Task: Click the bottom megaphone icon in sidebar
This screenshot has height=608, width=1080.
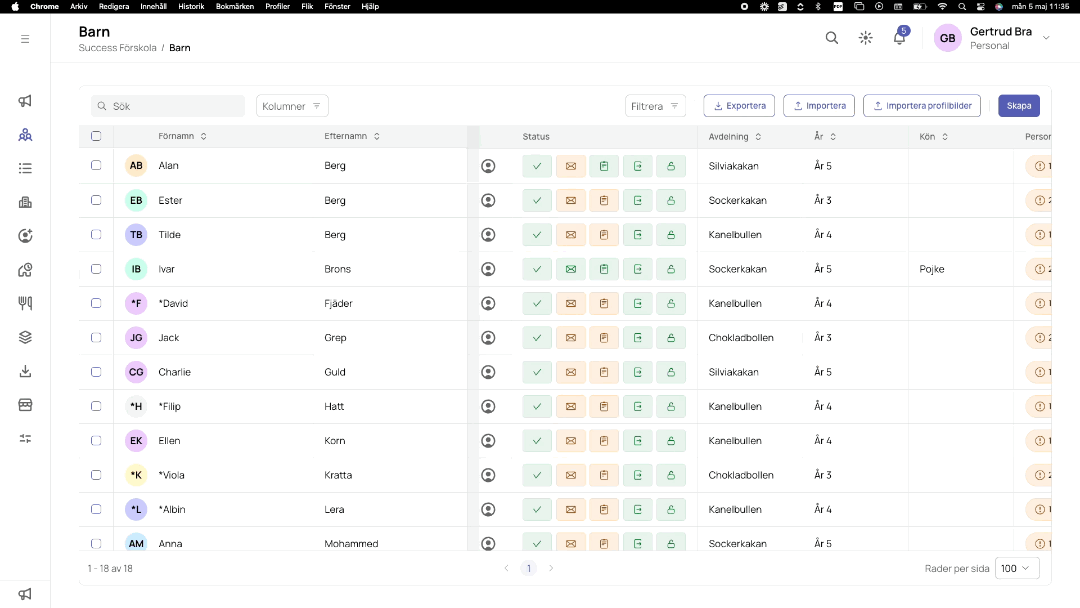Action: click(x=25, y=594)
